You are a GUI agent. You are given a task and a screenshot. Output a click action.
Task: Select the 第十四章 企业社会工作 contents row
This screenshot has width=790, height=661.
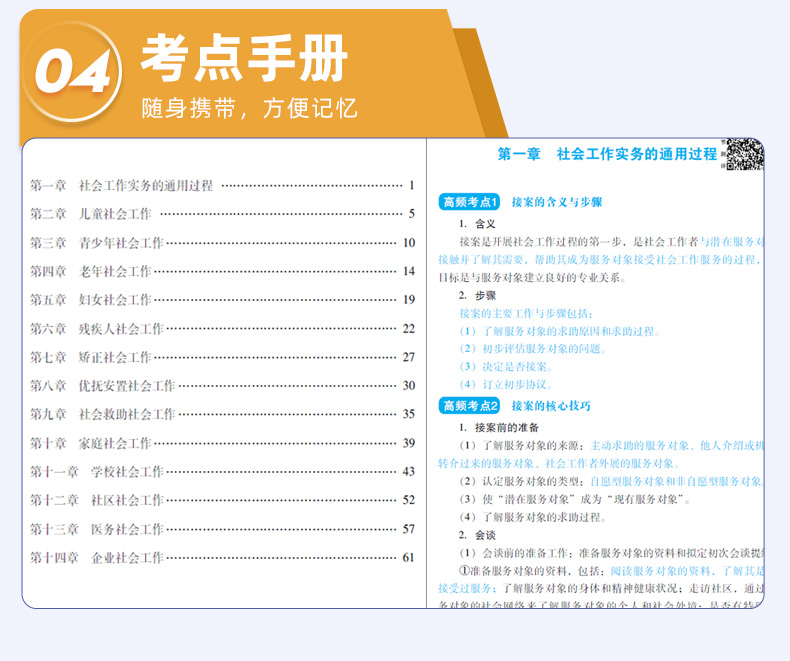click(x=222, y=558)
